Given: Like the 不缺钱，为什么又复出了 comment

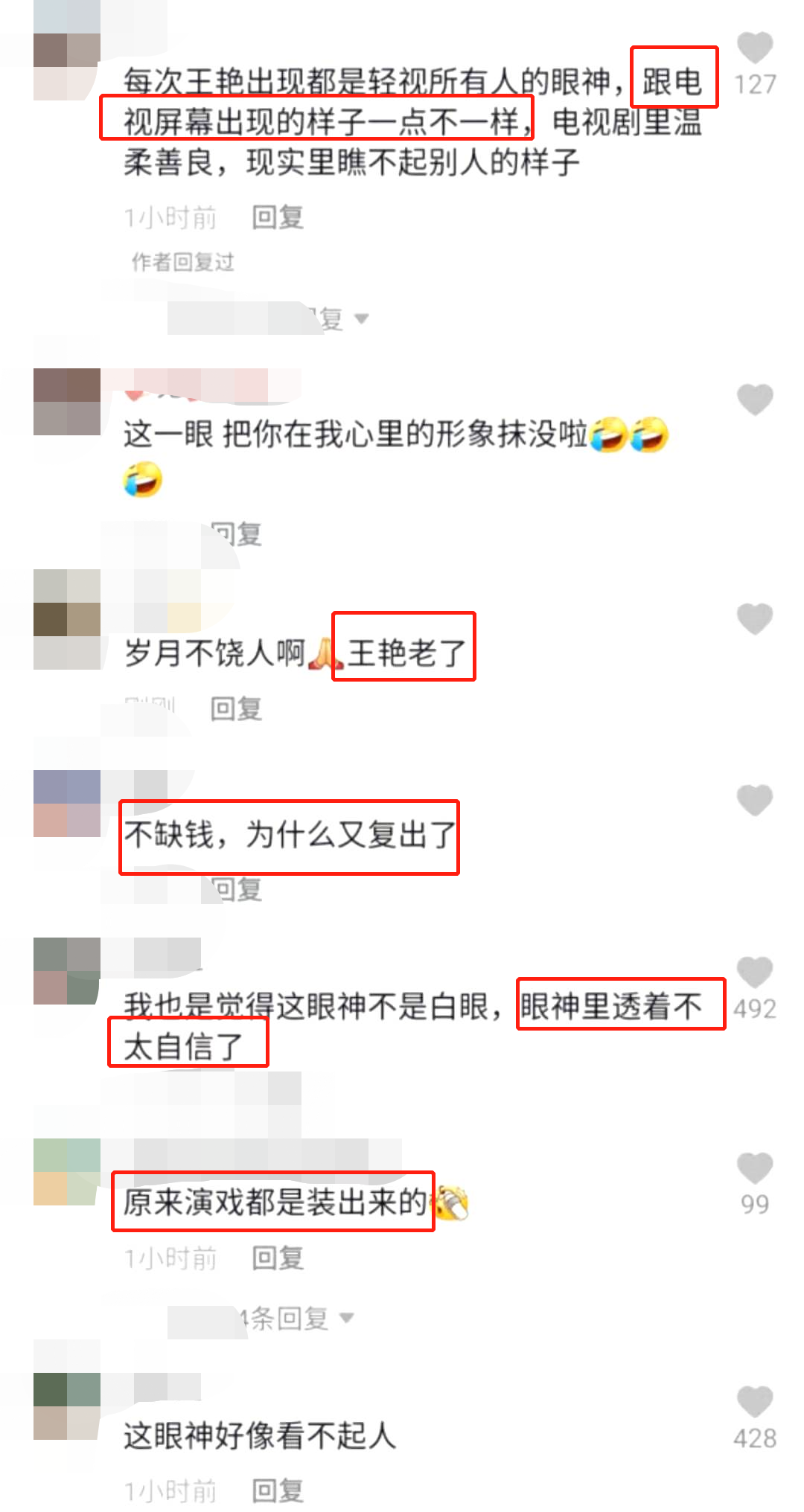Looking at the screenshot, I should click(x=755, y=800).
